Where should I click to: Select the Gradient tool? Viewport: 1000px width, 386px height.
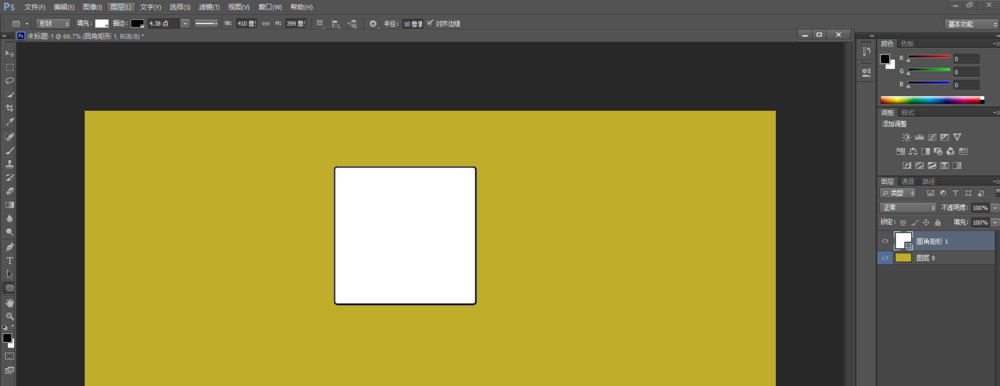(10, 205)
